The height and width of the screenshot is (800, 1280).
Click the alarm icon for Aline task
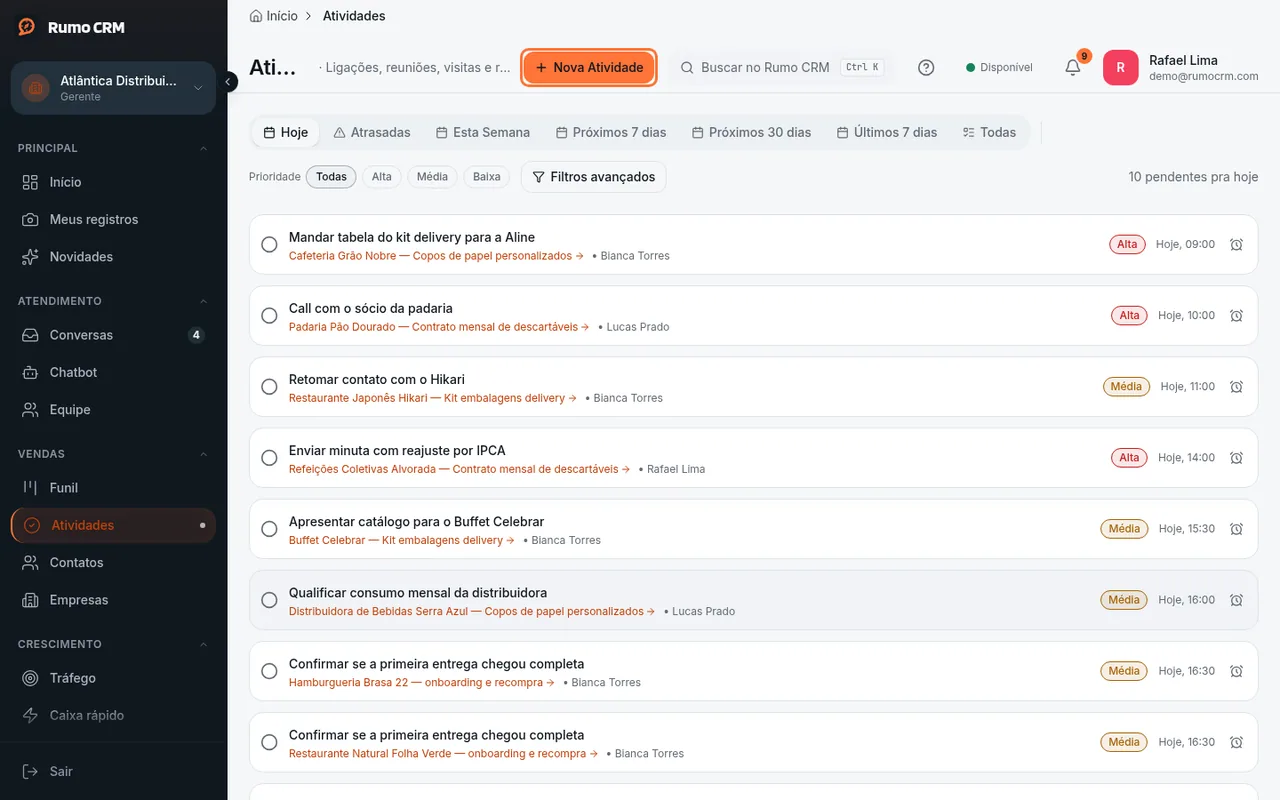1236,244
